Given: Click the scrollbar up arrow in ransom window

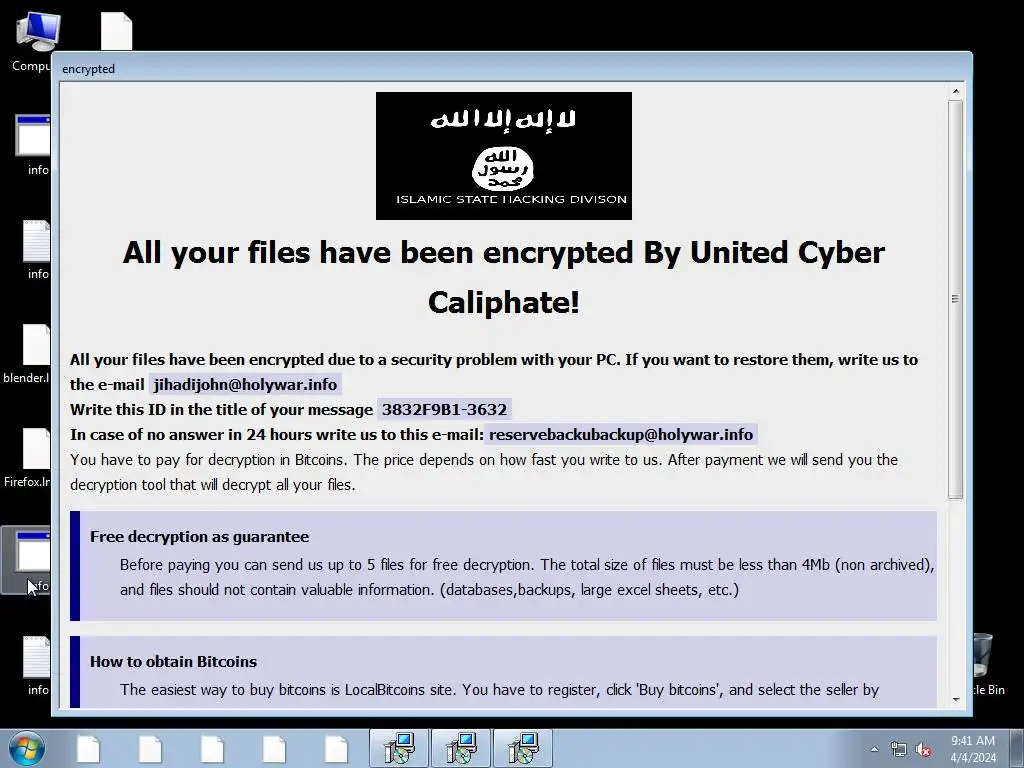Looking at the screenshot, I should (x=955, y=91).
